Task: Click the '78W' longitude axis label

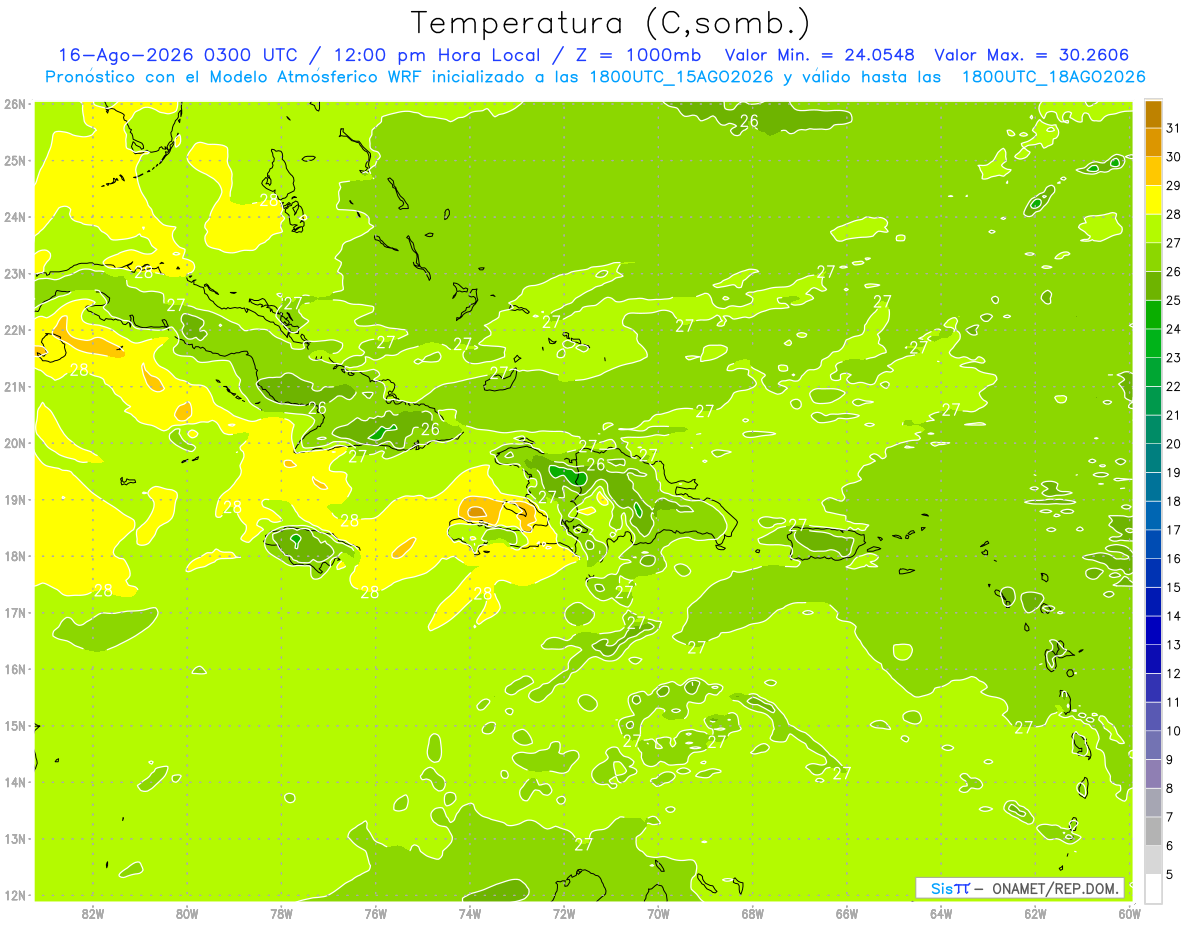Action: pos(281,913)
